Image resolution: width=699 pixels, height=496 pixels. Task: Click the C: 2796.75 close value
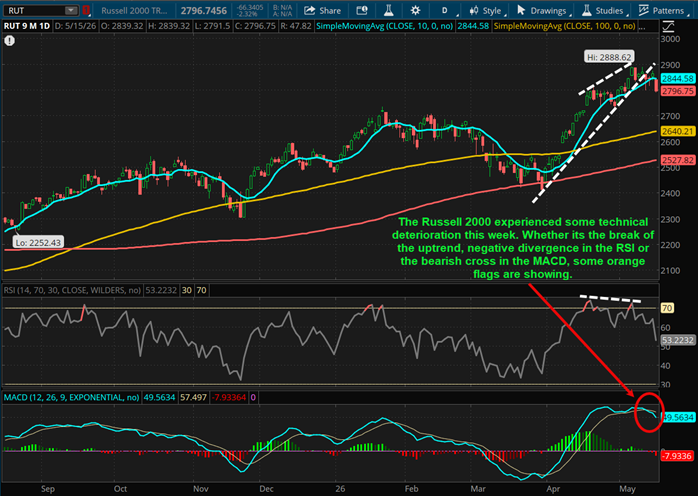click(255, 26)
